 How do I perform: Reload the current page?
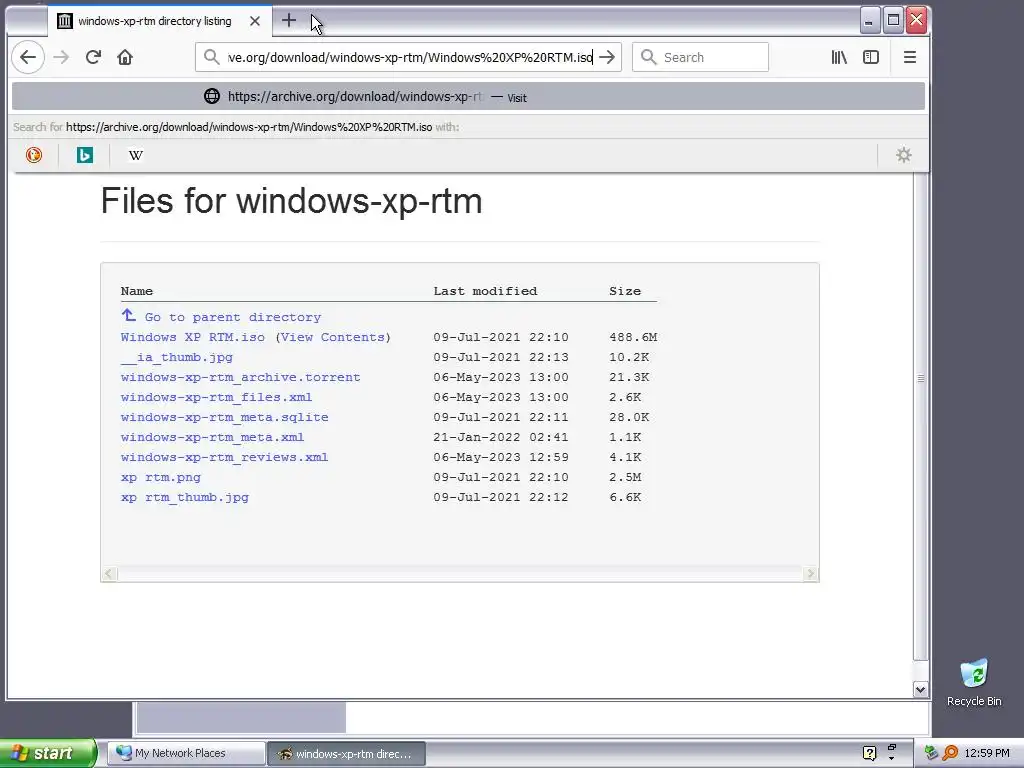tap(93, 57)
